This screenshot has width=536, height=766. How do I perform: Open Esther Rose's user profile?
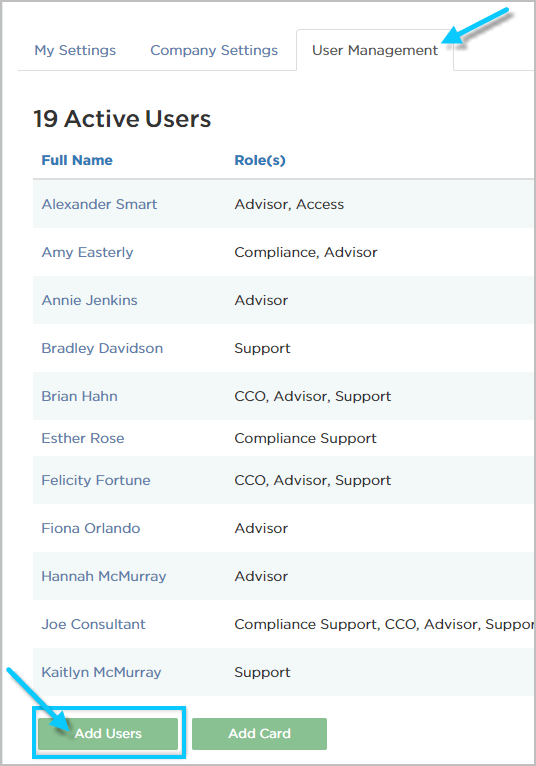(x=83, y=438)
